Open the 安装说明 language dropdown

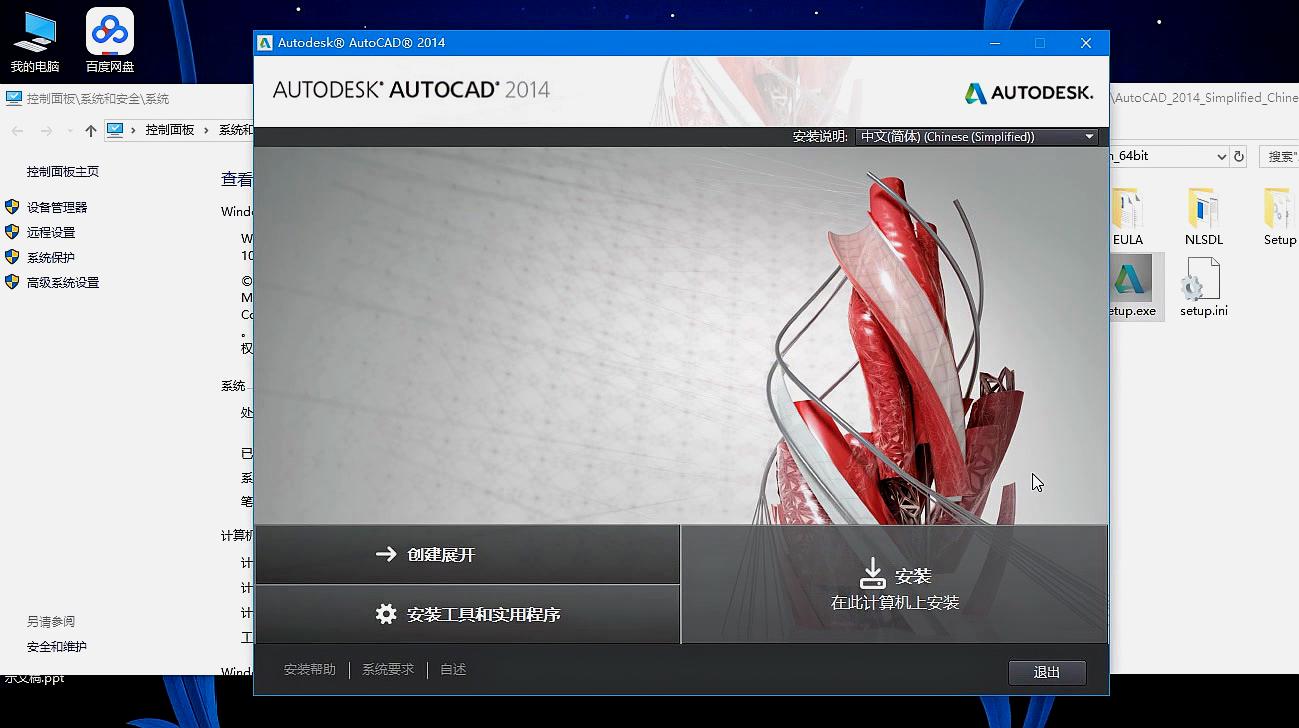pyautogui.click(x=977, y=137)
